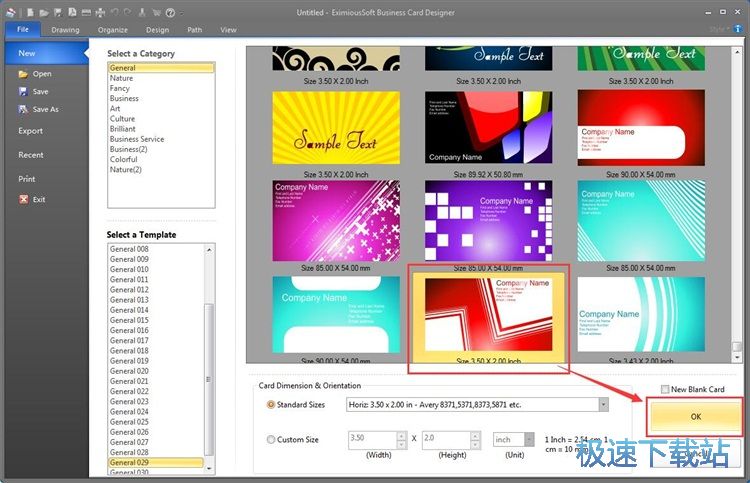Pick the red glow 90.00 X 54.00 mm thumbnail
The width and height of the screenshot is (750, 483).
[641, 128]
